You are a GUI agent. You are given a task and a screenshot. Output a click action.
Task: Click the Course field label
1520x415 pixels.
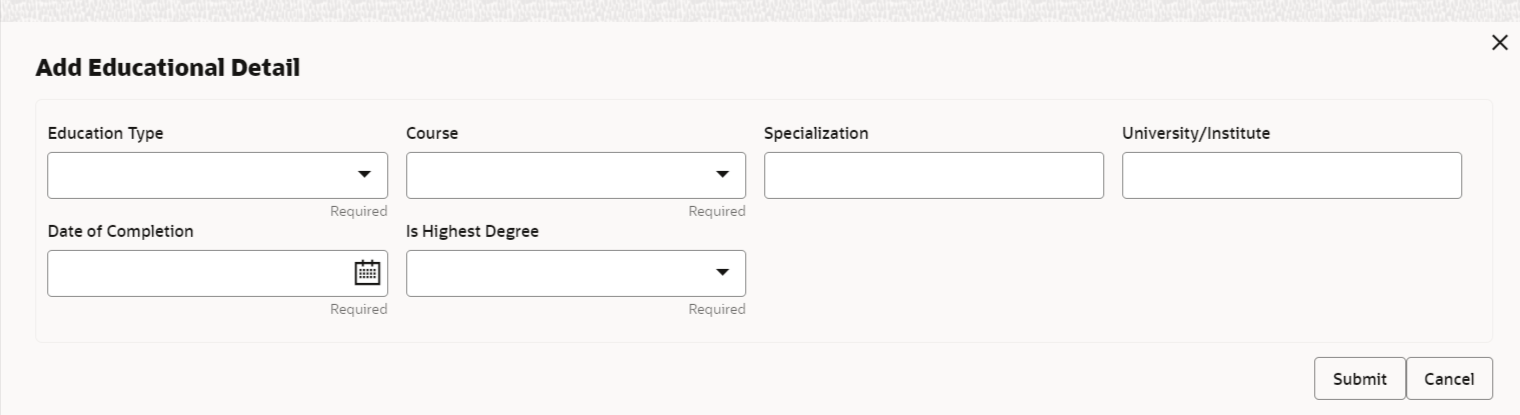click(432, 133)
